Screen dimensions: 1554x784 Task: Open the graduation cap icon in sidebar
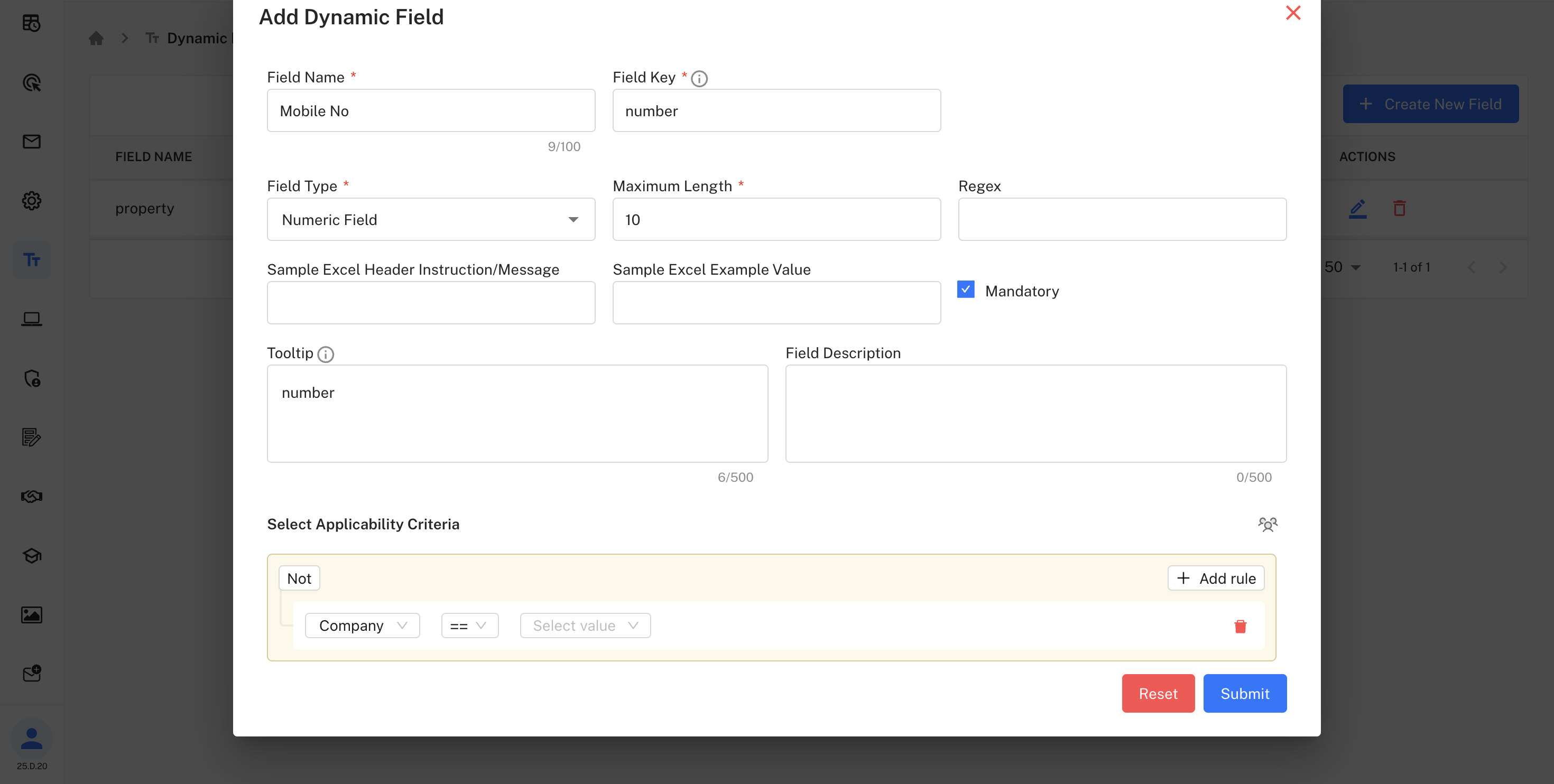tap(31, 555)
